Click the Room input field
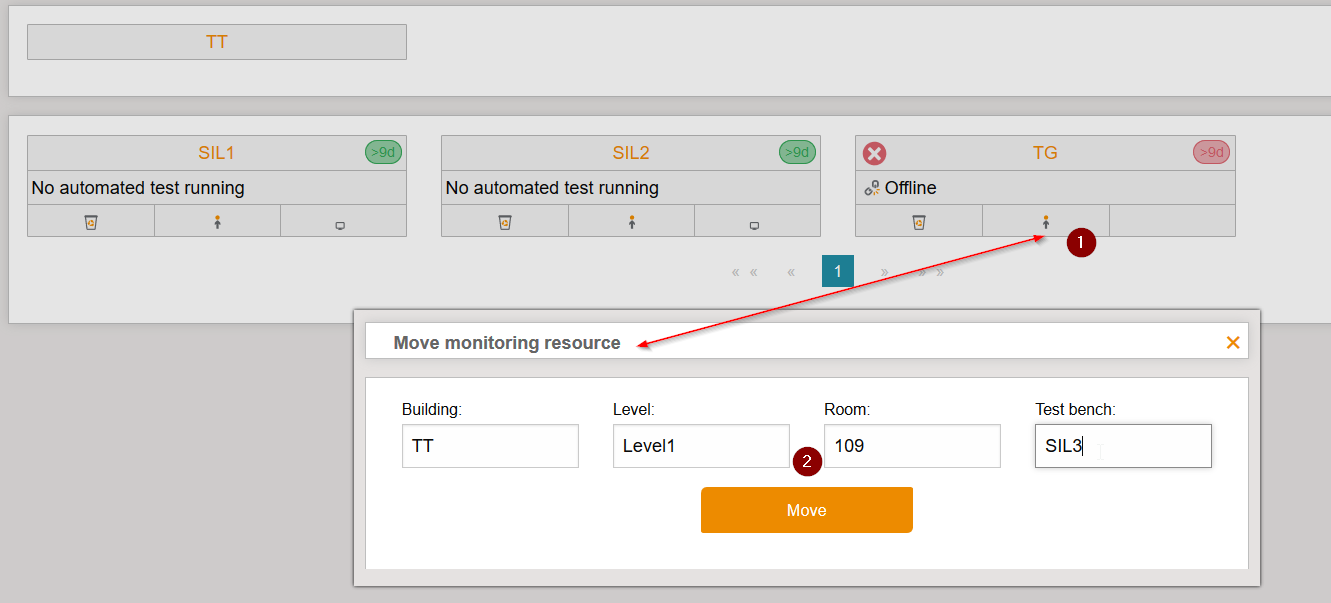Viewport: 1331px width, 603px height. [x=912, y=446]
